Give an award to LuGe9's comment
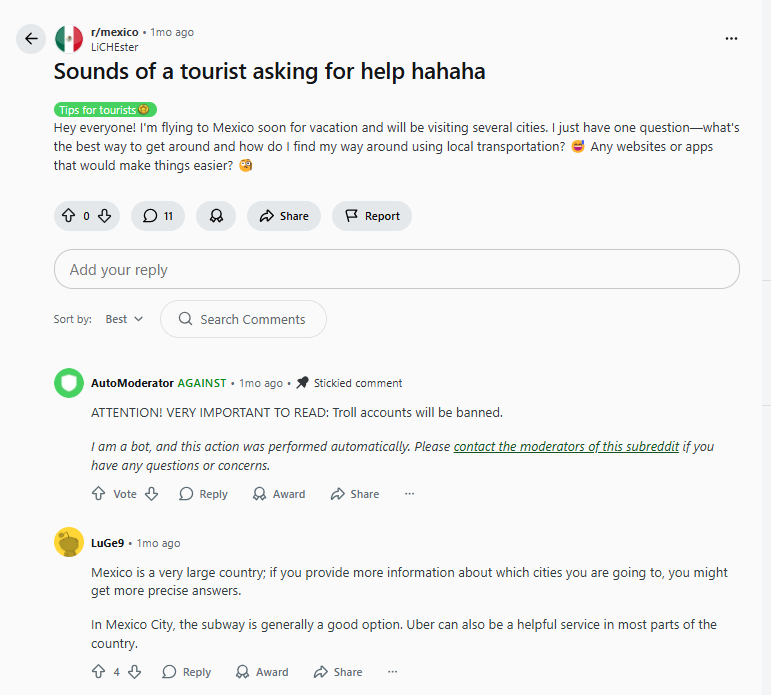 point(261,672)
